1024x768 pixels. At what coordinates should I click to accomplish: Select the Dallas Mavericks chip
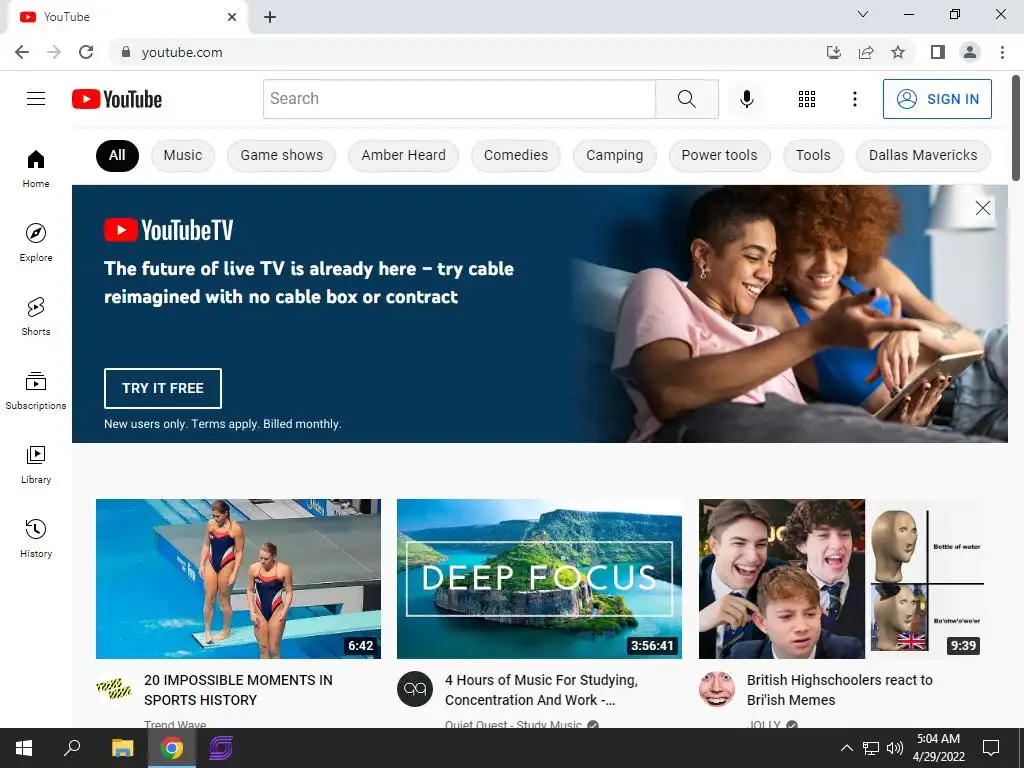(x=923, y=155)
